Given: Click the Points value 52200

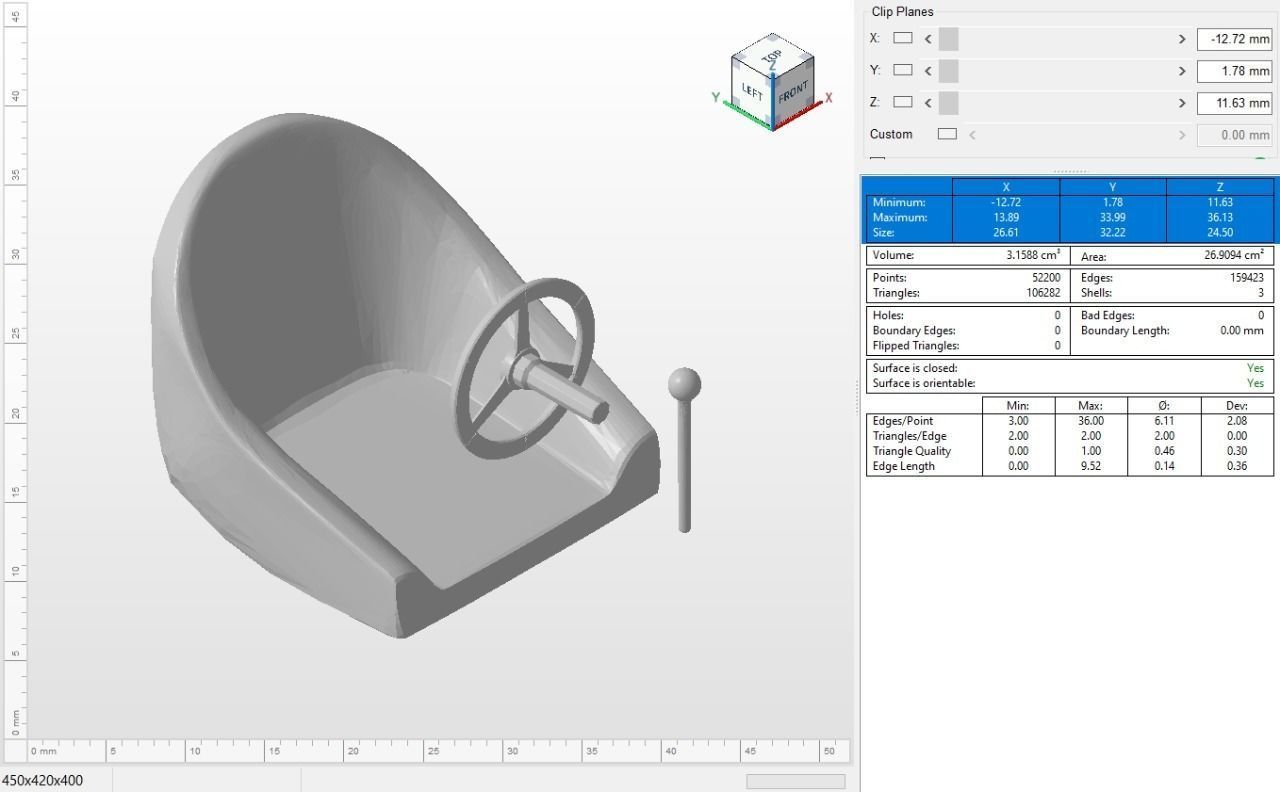Looking at the screenshot, I should coord(1045,278).
